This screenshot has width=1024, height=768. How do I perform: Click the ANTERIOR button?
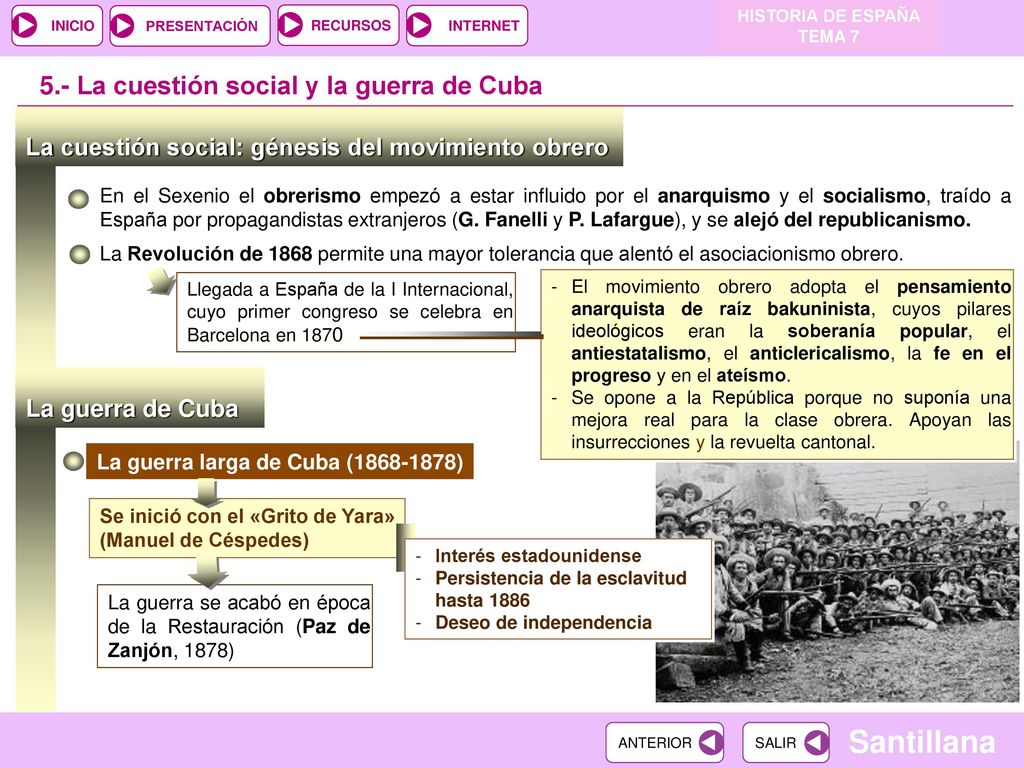click(664, 743)
